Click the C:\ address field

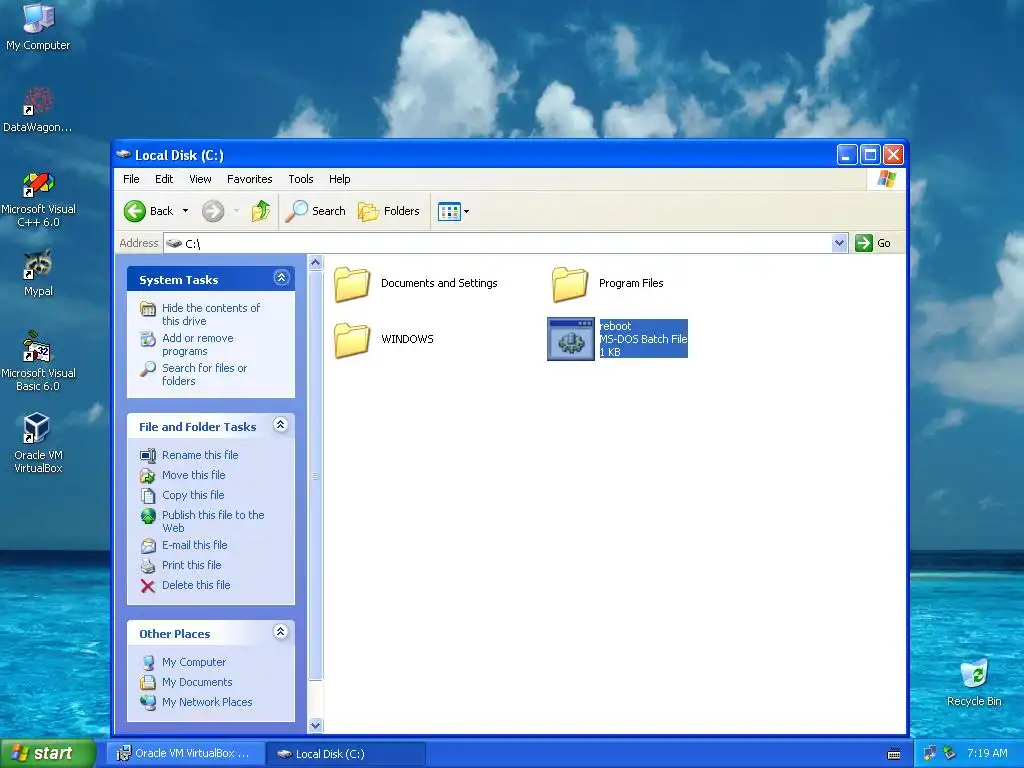[x=498, y=243]
